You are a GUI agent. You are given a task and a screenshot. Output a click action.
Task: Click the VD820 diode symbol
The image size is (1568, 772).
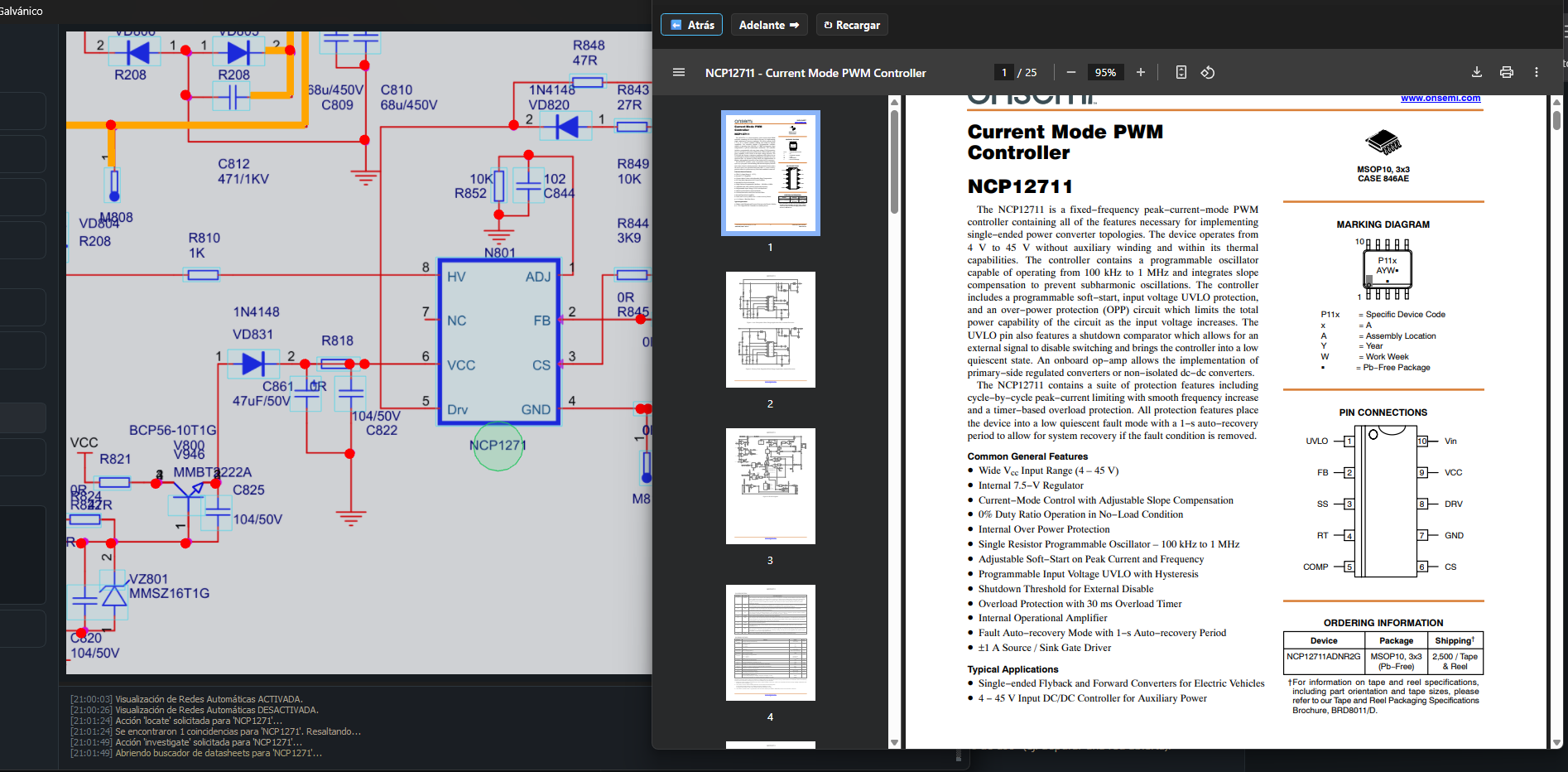(x=567, y=127)
